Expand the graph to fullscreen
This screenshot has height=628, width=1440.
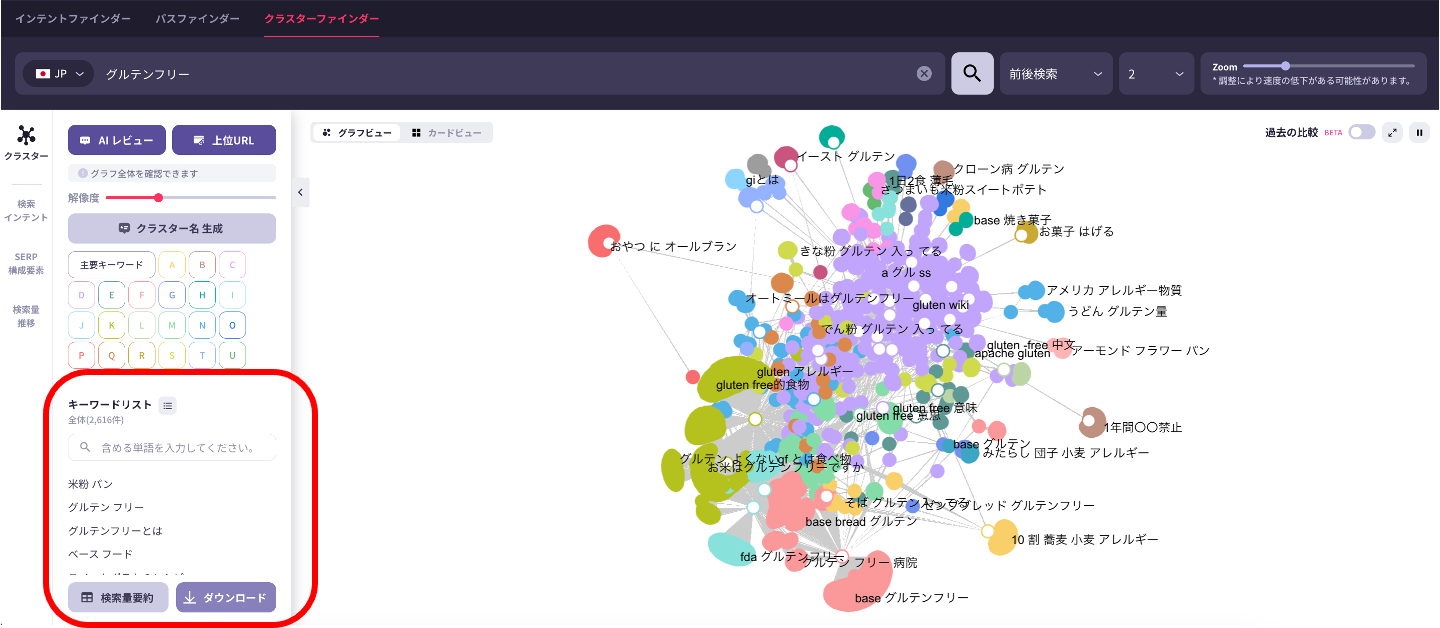pos(1392,132)
